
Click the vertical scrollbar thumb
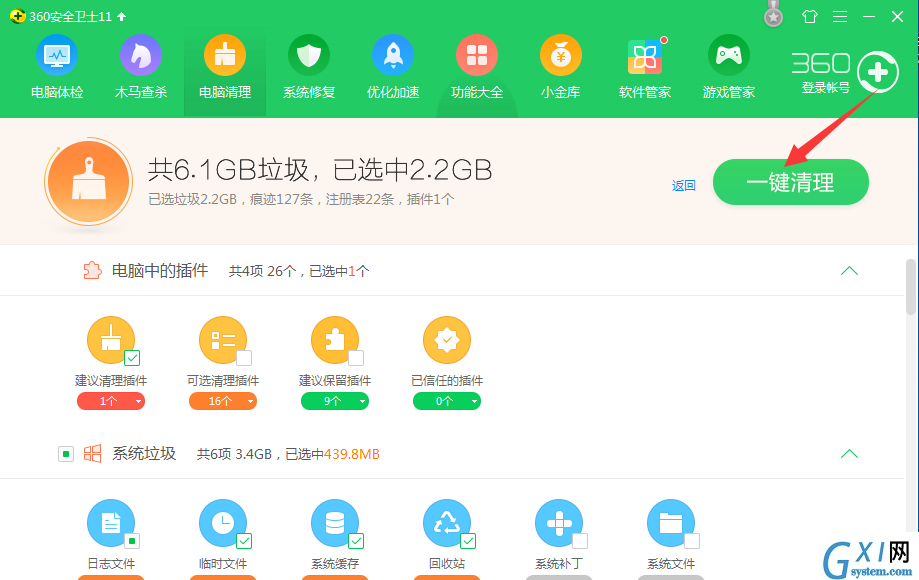click(x=911, y=287)
